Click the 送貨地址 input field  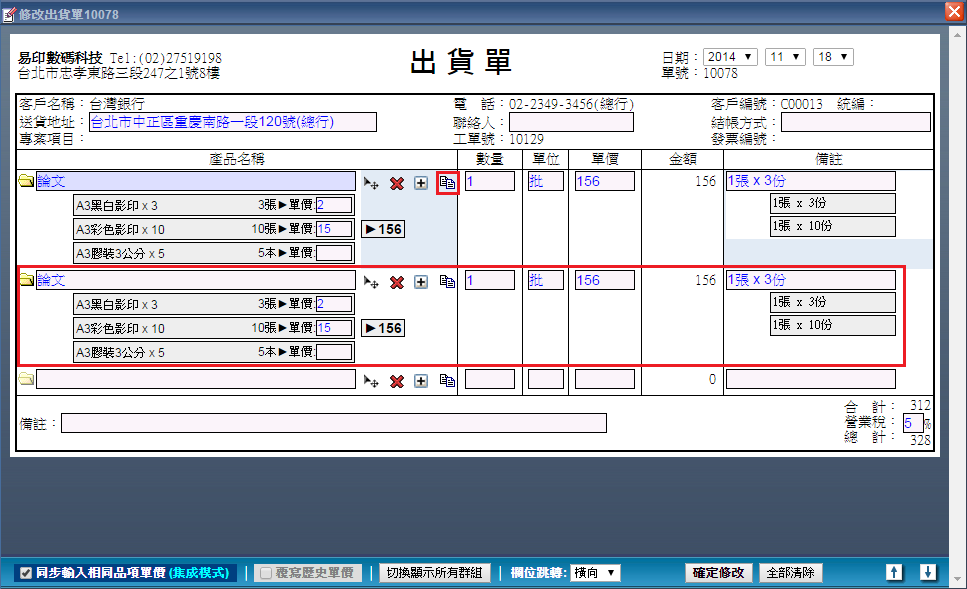(232, 122)
